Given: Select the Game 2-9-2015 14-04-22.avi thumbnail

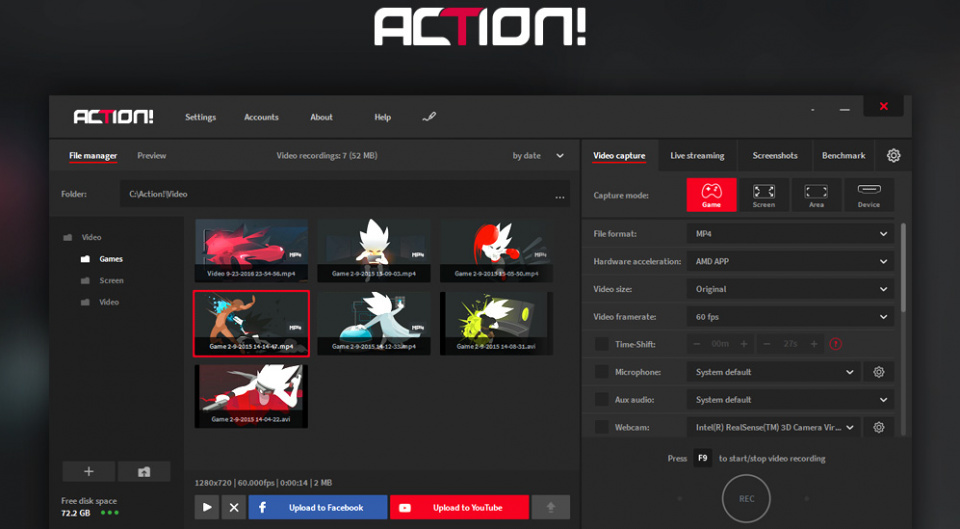Looking at the screenshot, I should pyautogui.click(x=251, y=396).
